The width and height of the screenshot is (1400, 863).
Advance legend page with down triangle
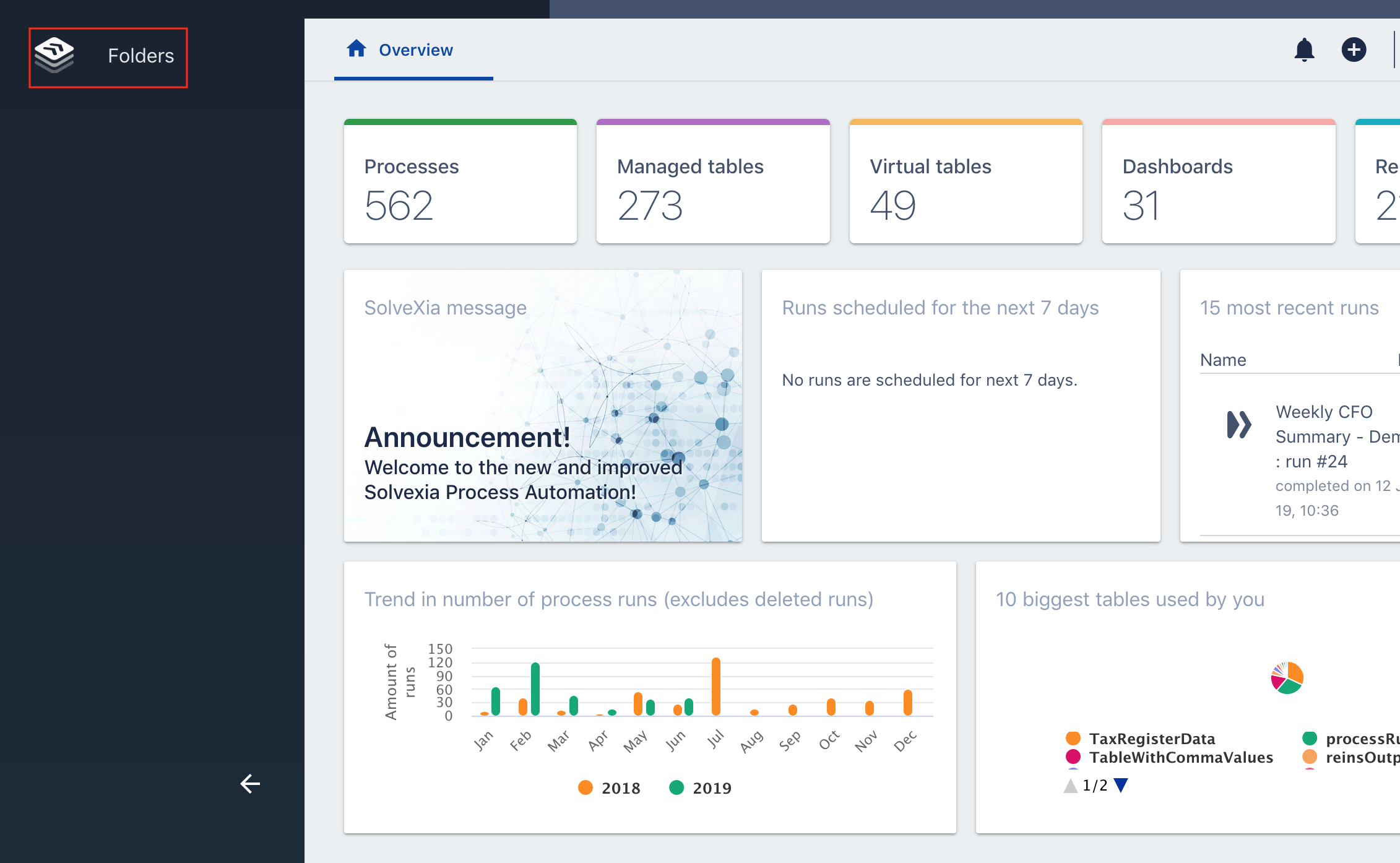tap(1121, 786)
